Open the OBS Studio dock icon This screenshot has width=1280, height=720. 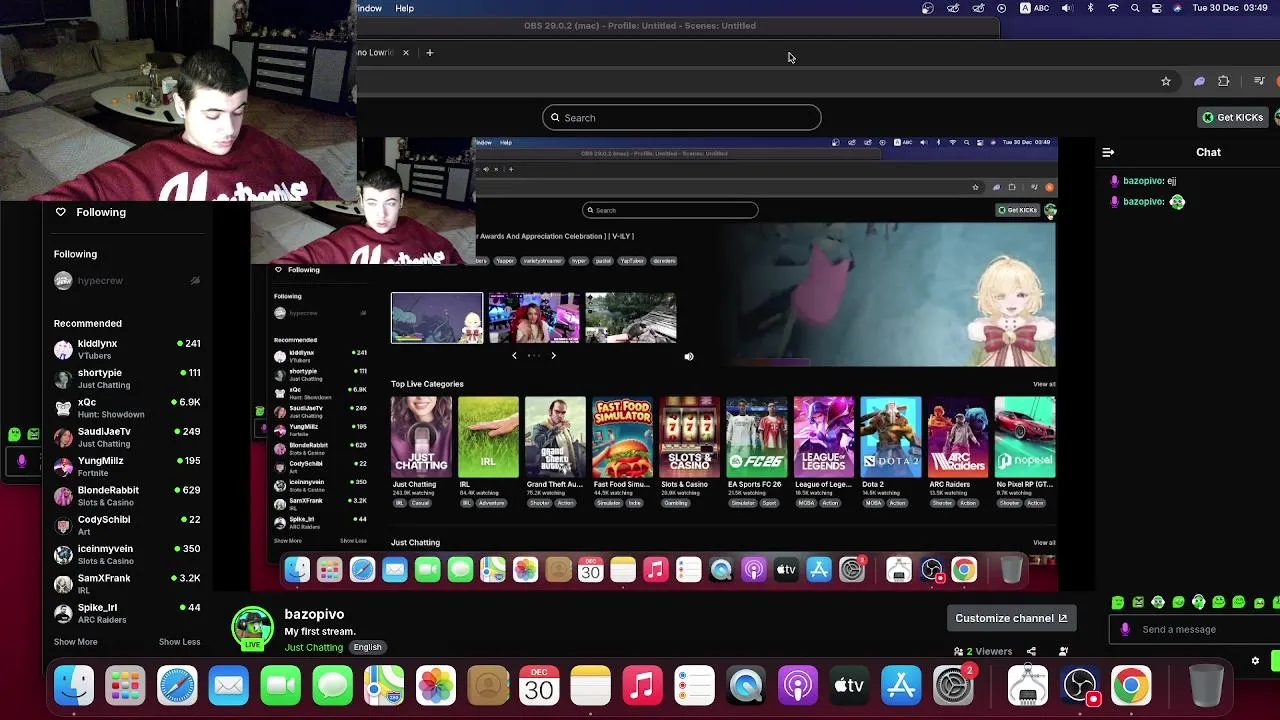[x=1079, y=686]
